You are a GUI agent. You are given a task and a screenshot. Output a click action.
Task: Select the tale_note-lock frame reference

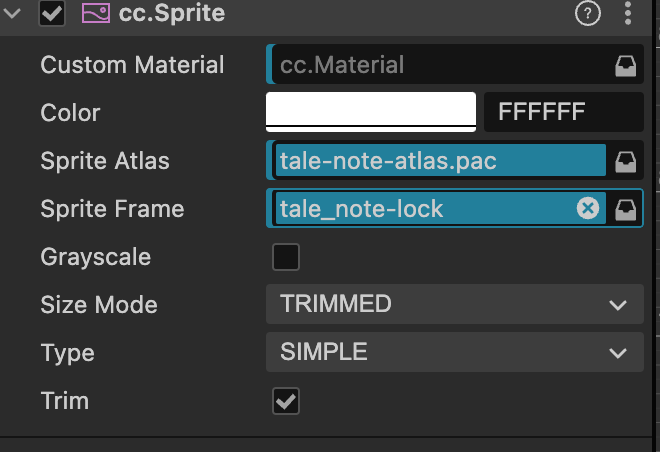(420, 209)
